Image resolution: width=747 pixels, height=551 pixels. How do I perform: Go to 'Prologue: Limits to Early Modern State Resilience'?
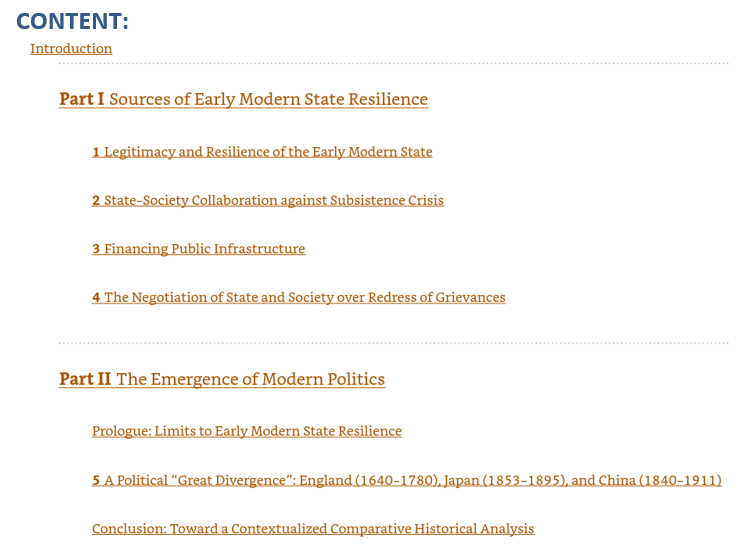pyautogui.click(x=246, y=431)
